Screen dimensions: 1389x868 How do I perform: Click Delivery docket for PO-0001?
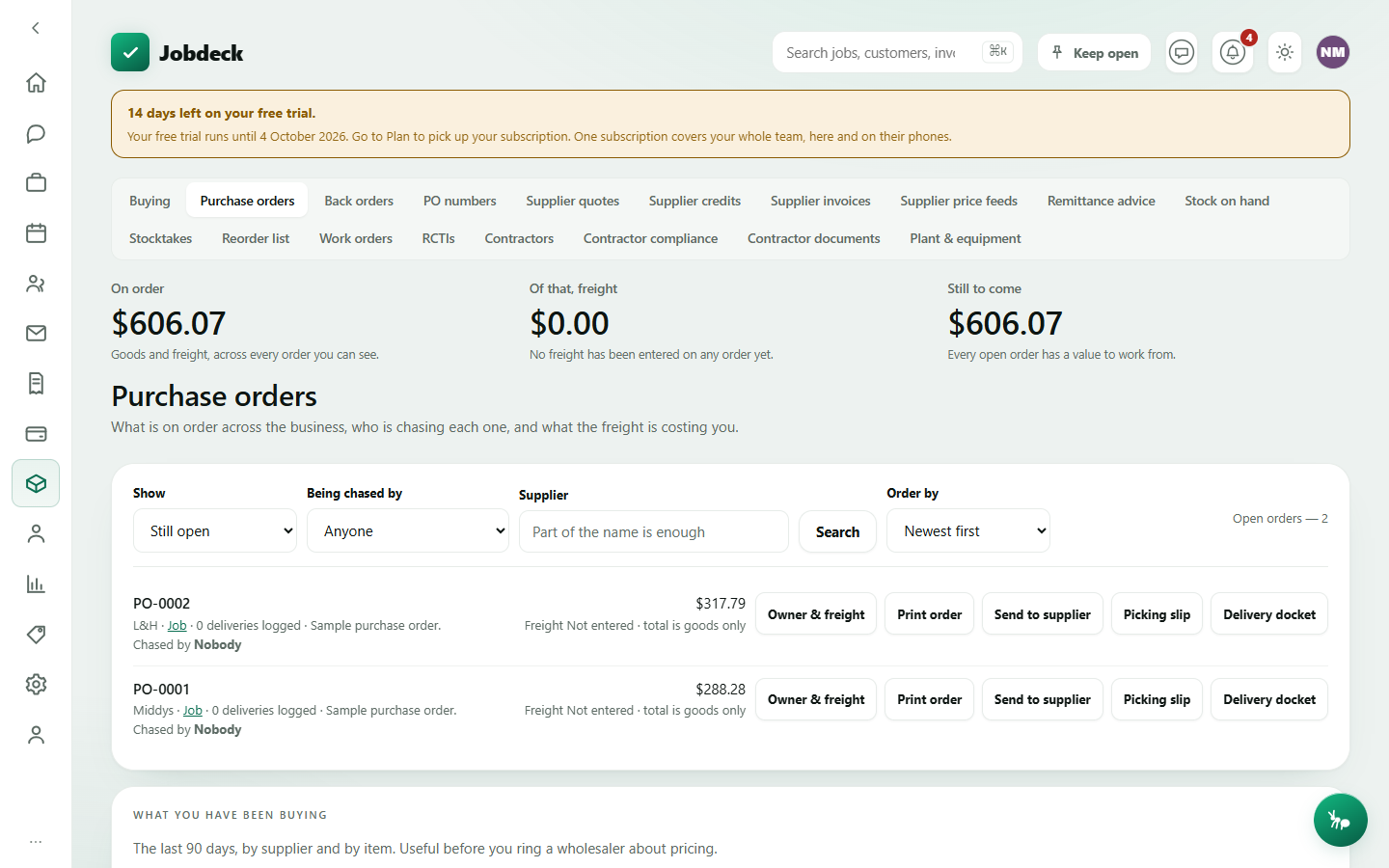pos(1269,699)
